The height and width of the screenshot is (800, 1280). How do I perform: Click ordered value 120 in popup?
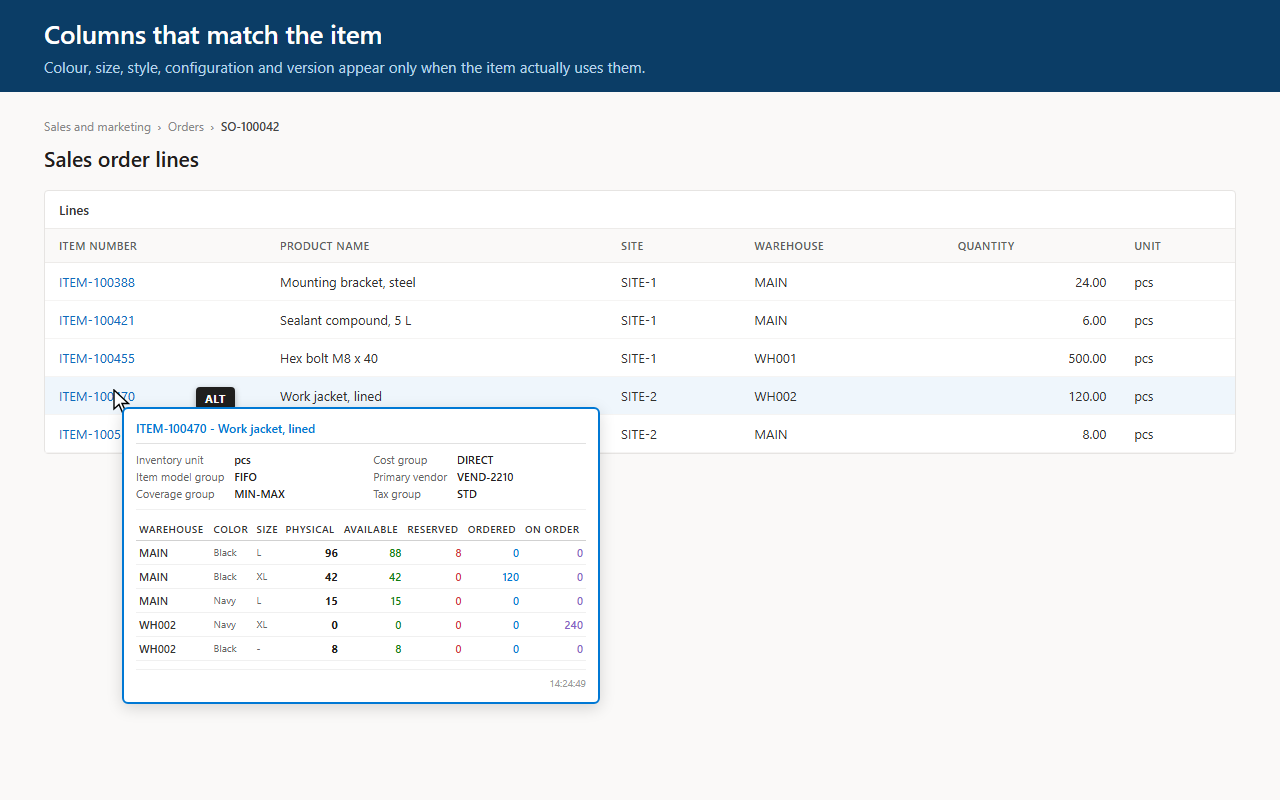click(x=510, y=577)
